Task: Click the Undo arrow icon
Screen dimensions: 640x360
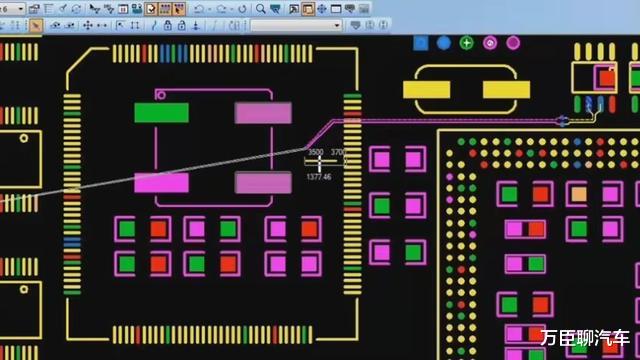Action: [198, 9]
